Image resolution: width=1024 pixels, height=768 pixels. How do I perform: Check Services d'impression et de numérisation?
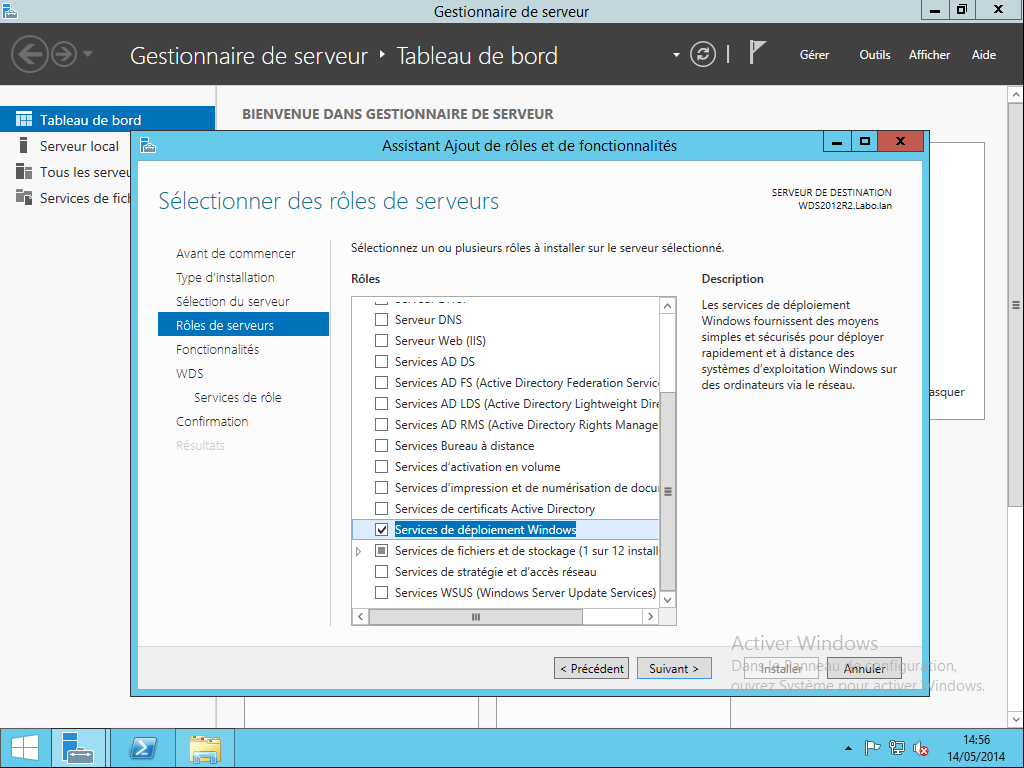[x=381, y=488]
